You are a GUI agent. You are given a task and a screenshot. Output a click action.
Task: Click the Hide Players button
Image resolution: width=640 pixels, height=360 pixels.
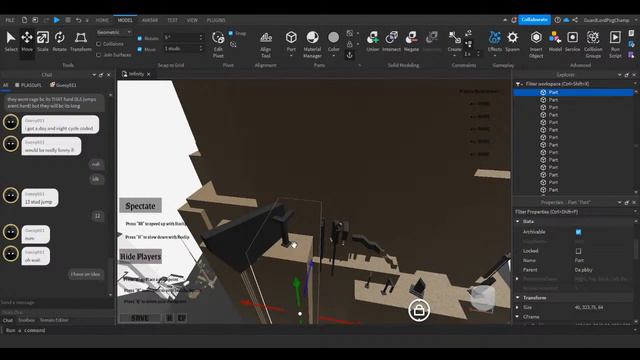coord(140,256)
